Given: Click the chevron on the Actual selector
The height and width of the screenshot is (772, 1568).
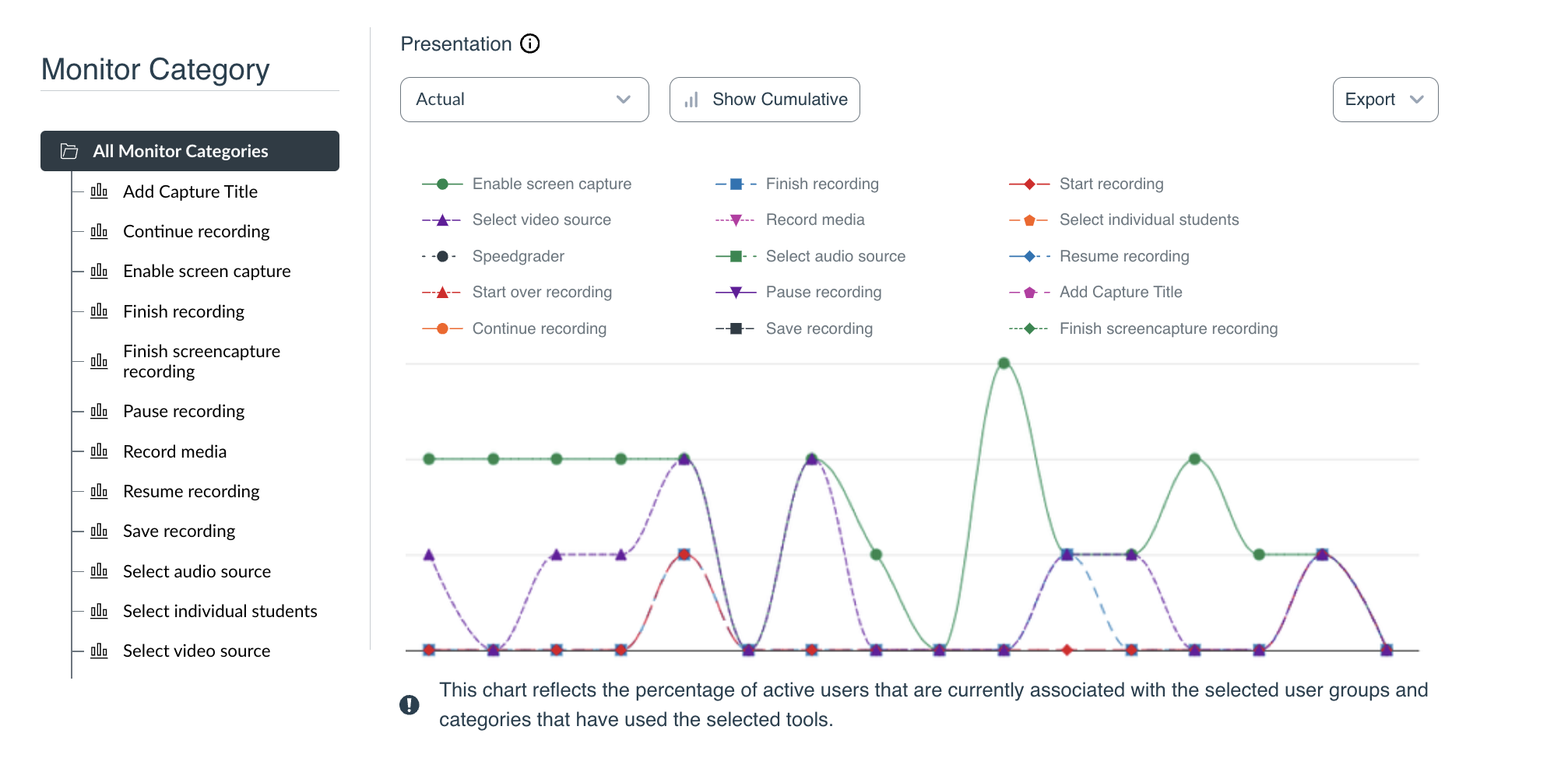Looking at the screenshot, I should click(623, 100).
